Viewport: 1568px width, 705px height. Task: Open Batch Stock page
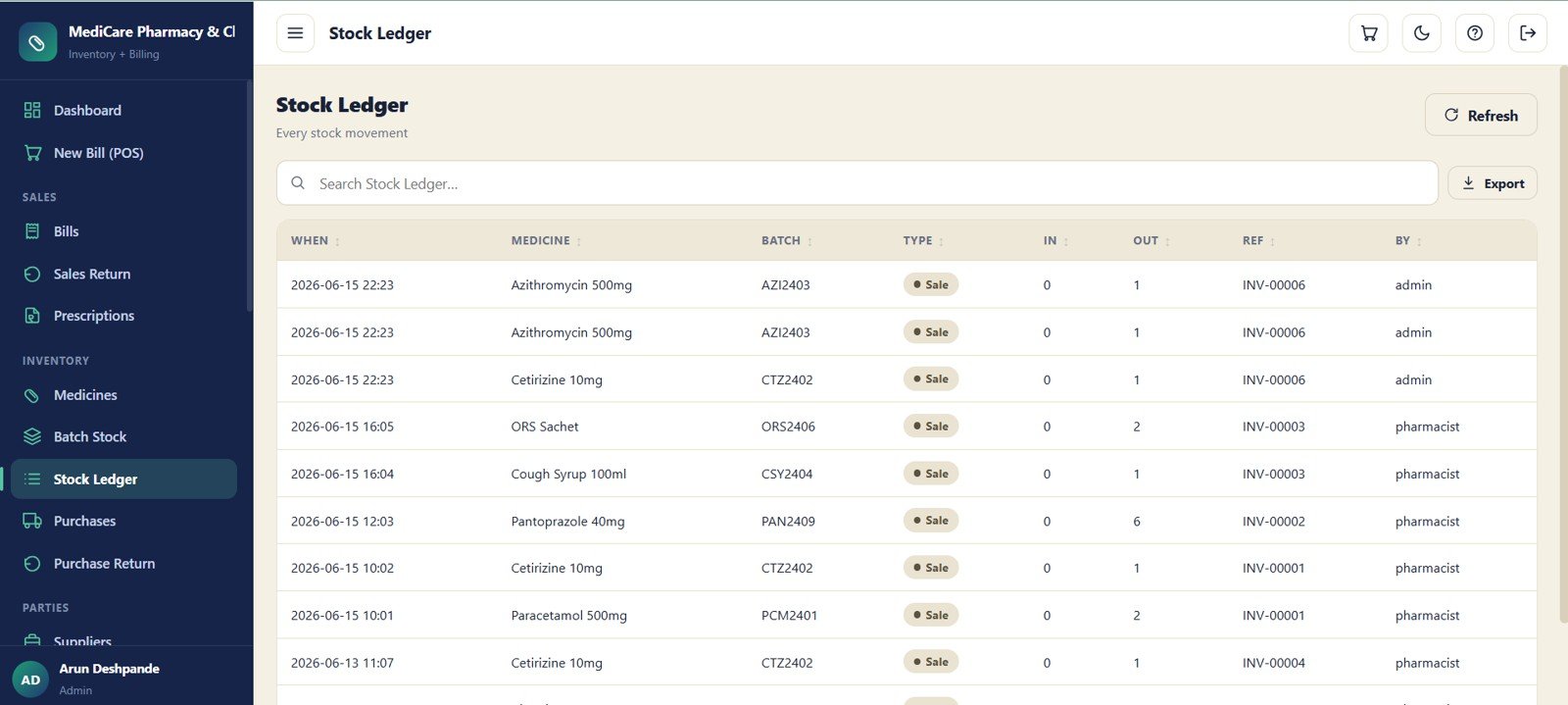pos(123,436)
